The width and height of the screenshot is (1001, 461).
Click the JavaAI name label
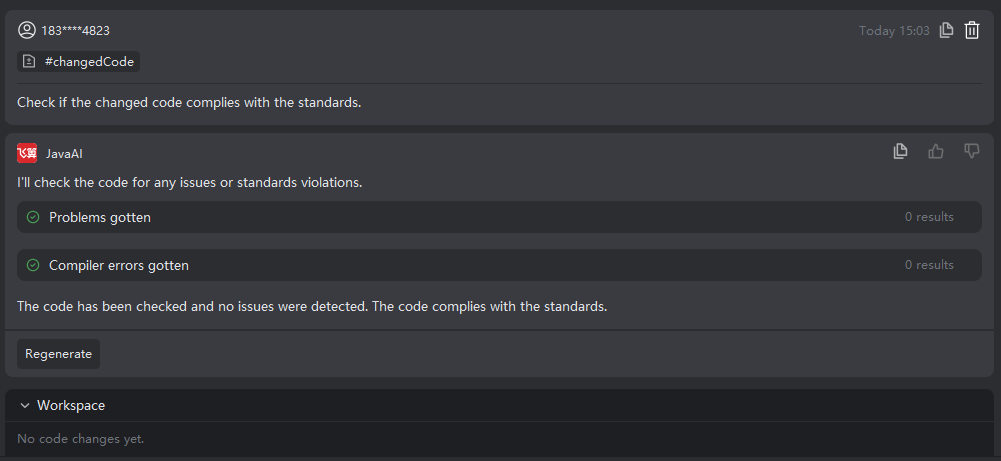tap(64, 154)
